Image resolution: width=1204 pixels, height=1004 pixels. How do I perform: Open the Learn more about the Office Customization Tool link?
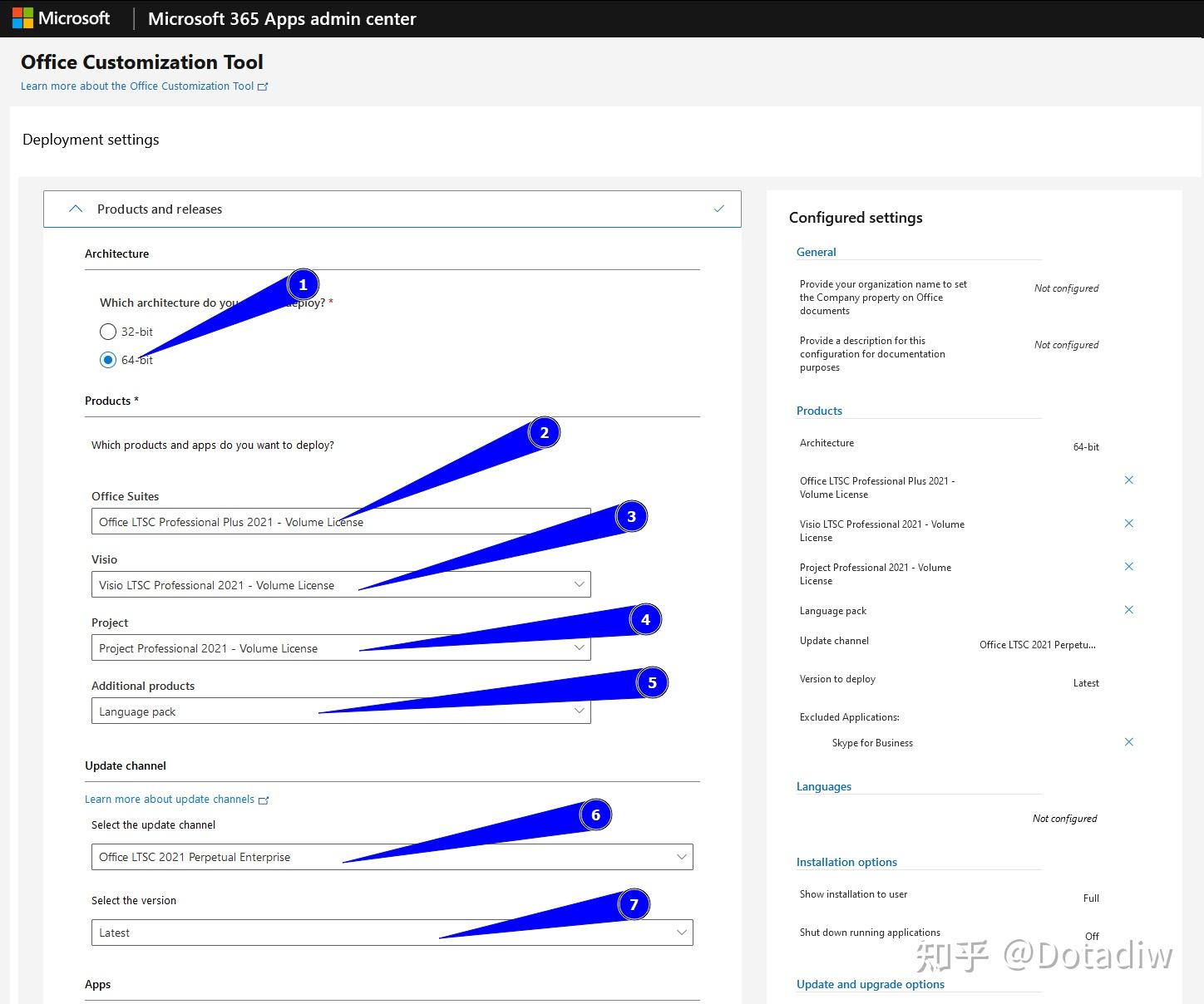coord(137,86)
